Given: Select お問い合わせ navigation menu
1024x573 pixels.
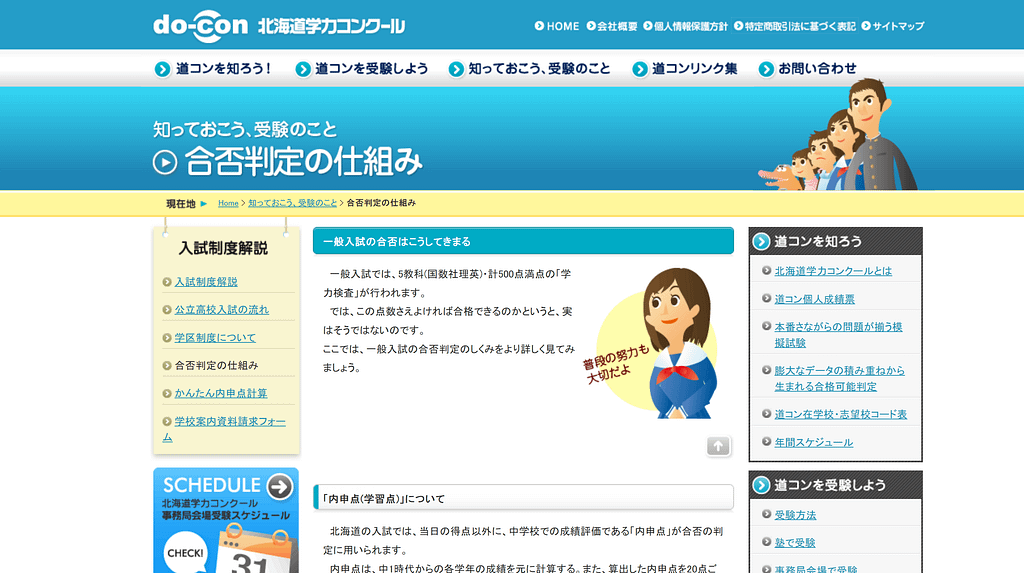Looking at the screenshot, I should click(807, 69).
